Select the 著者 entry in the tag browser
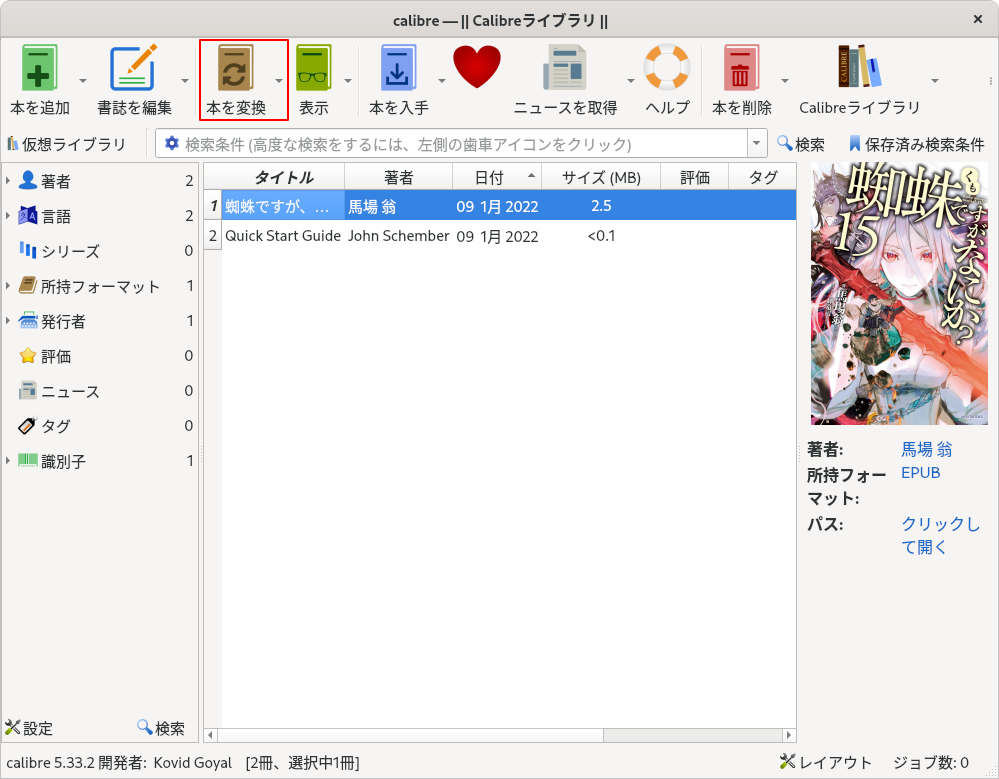Screen dimensions: 999x779 99,182
